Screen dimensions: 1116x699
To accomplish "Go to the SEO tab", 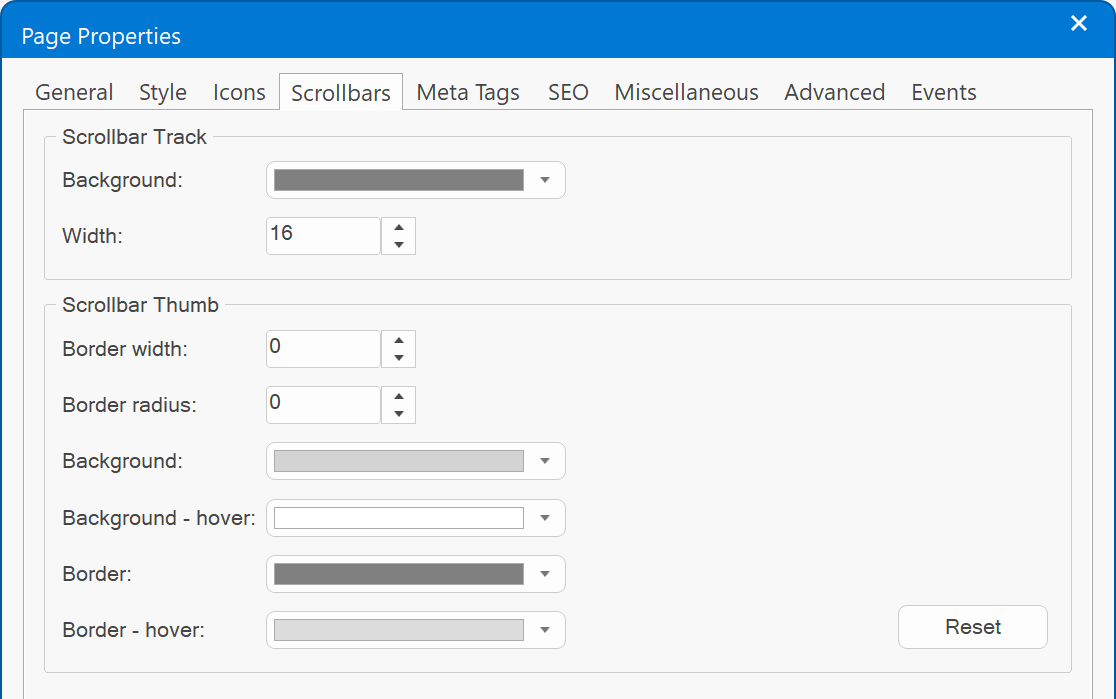I will pos(568,93).
